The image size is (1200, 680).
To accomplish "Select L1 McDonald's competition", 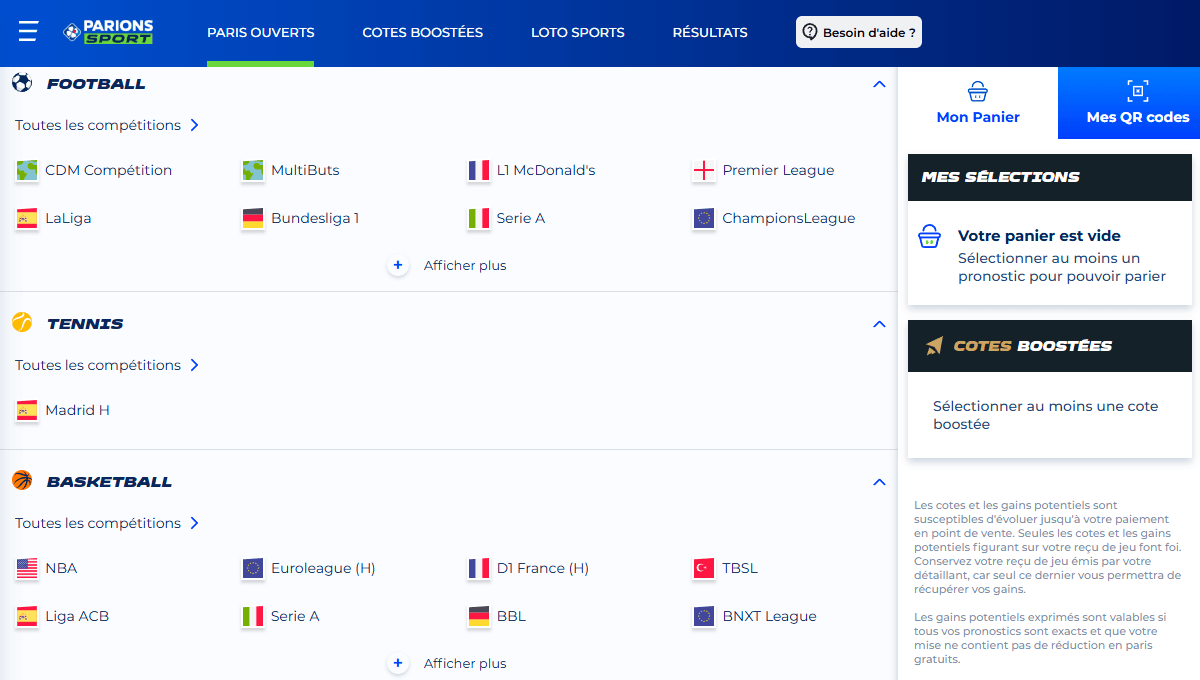I will (x=546, y=170).
